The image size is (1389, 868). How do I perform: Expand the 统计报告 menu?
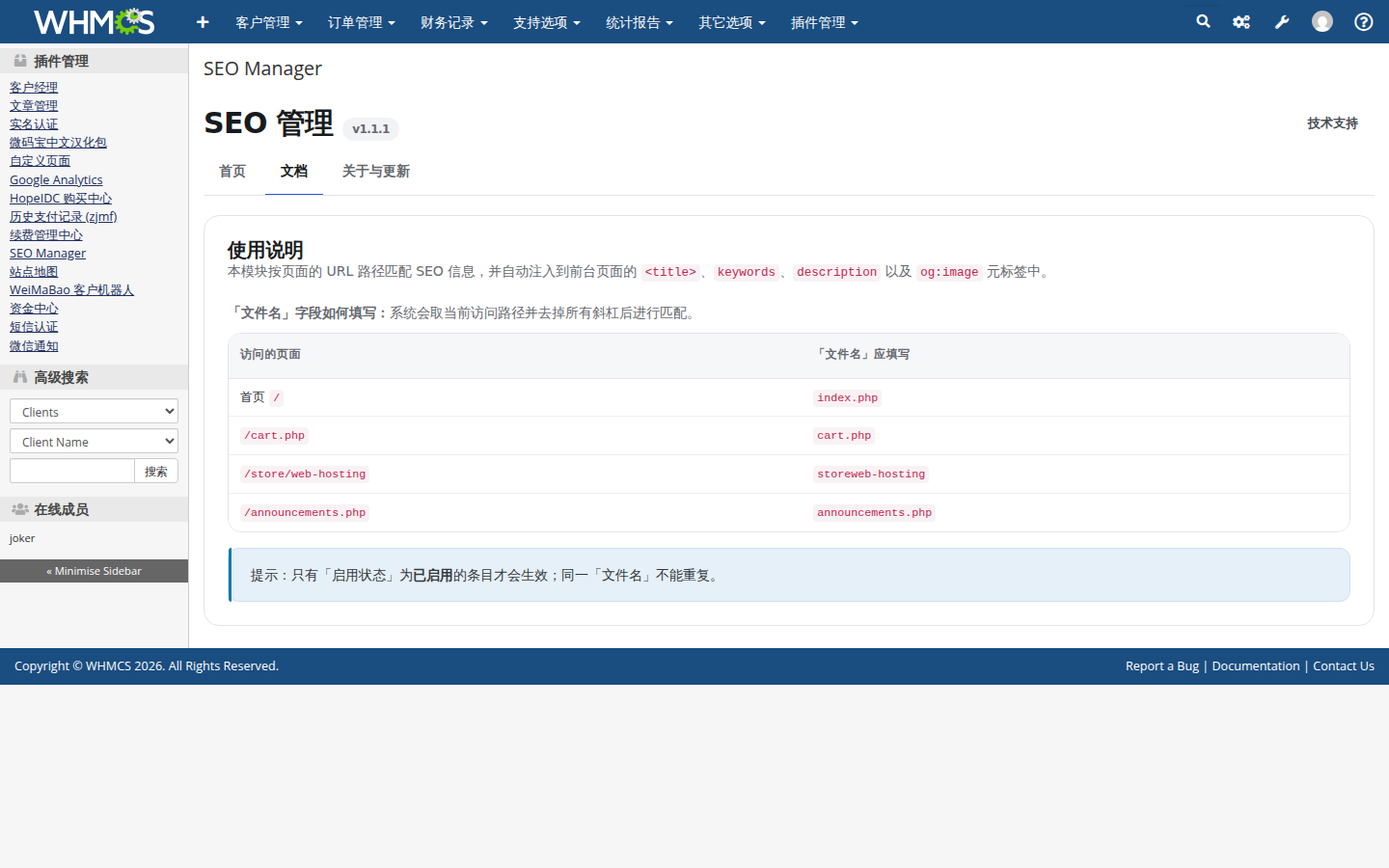[x=640, y=22]
